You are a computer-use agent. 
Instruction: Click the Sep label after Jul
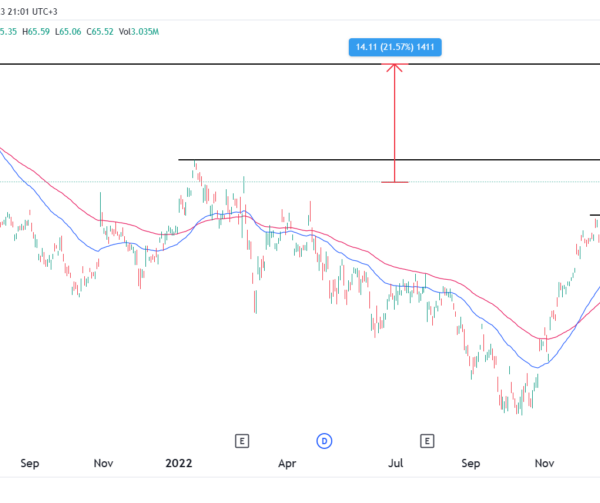(471, 464)
